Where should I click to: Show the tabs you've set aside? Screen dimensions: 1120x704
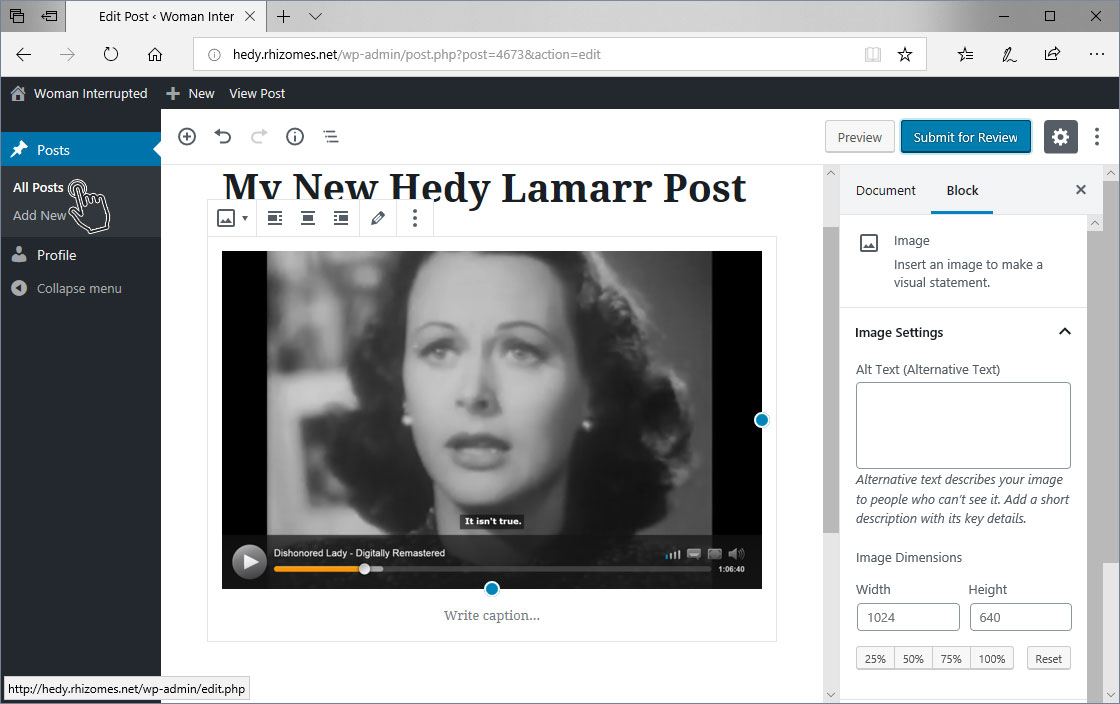17,16
